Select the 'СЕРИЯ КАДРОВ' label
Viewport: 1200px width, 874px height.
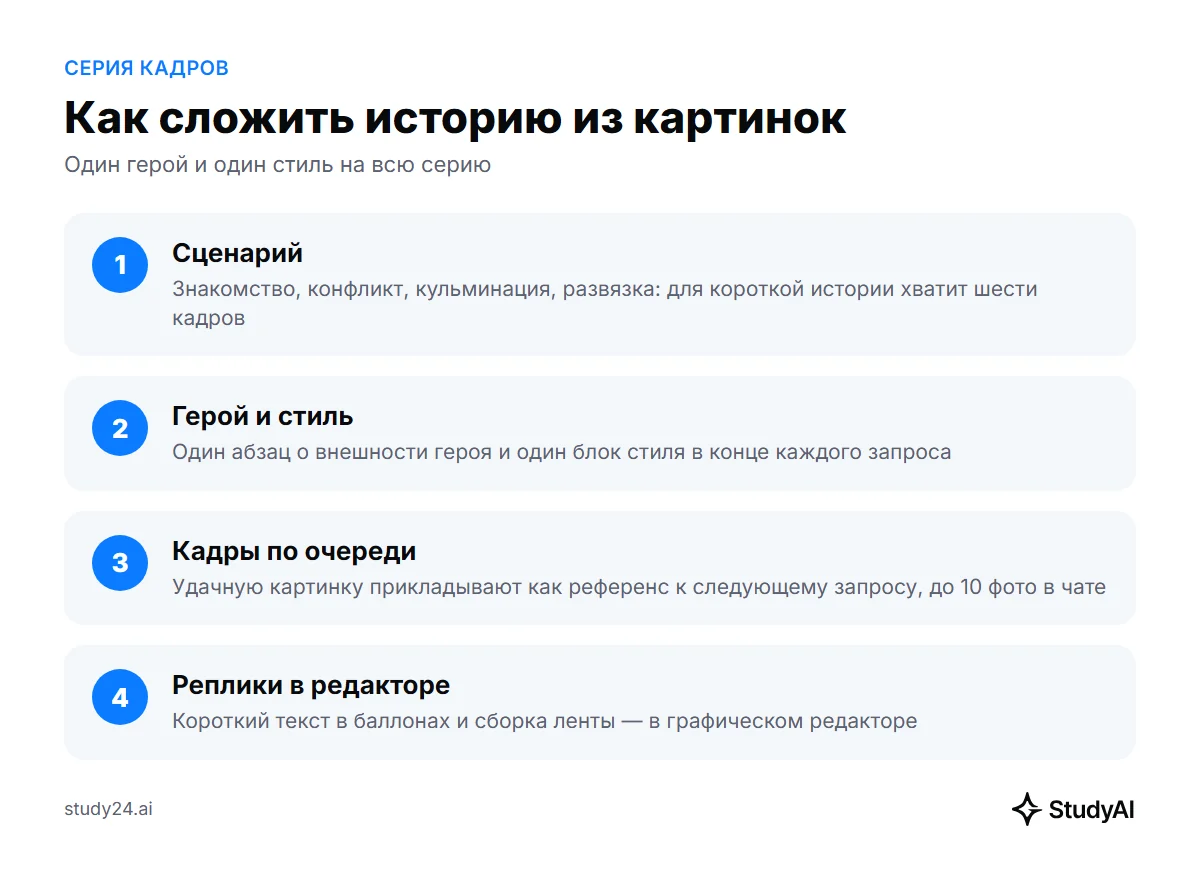pos(146,68)
